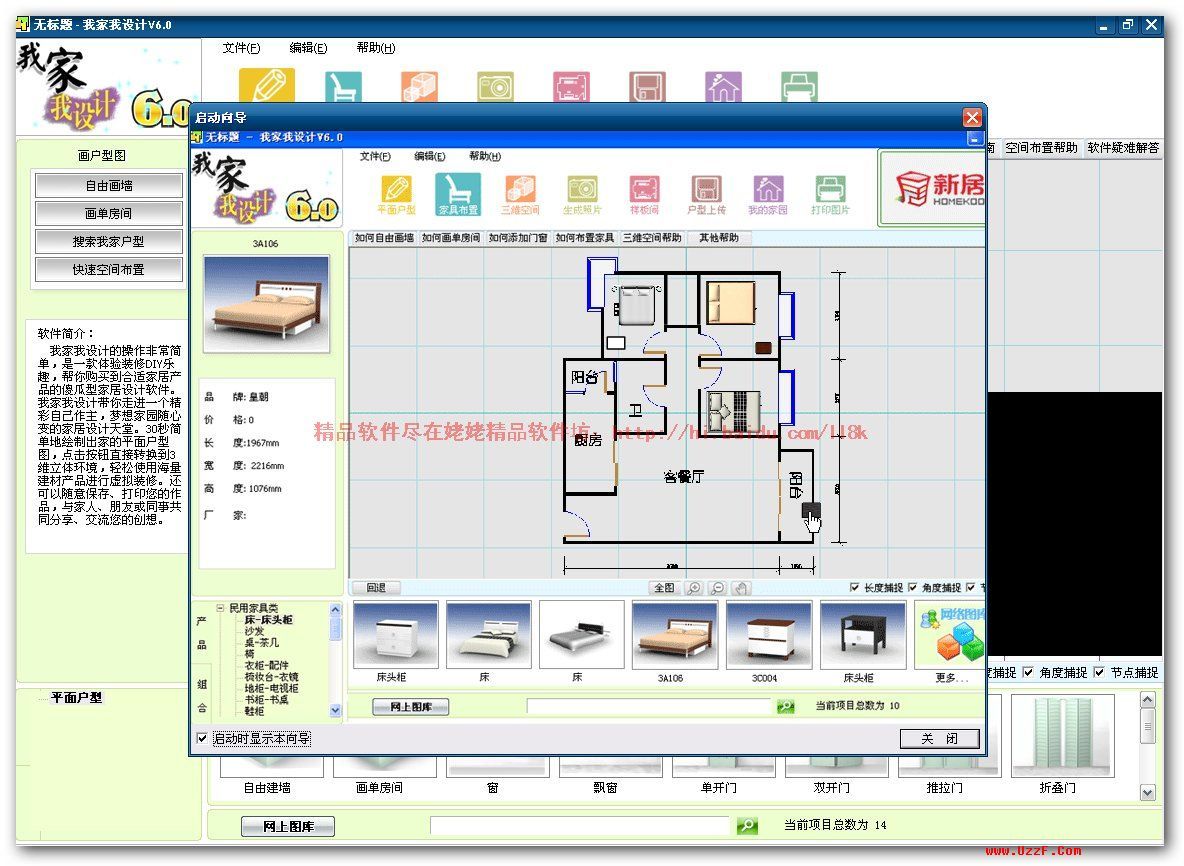This screenshot has width=1184, height=866.
Task: Open 编辑(E) menu in main window
Action: click(308, 48)
